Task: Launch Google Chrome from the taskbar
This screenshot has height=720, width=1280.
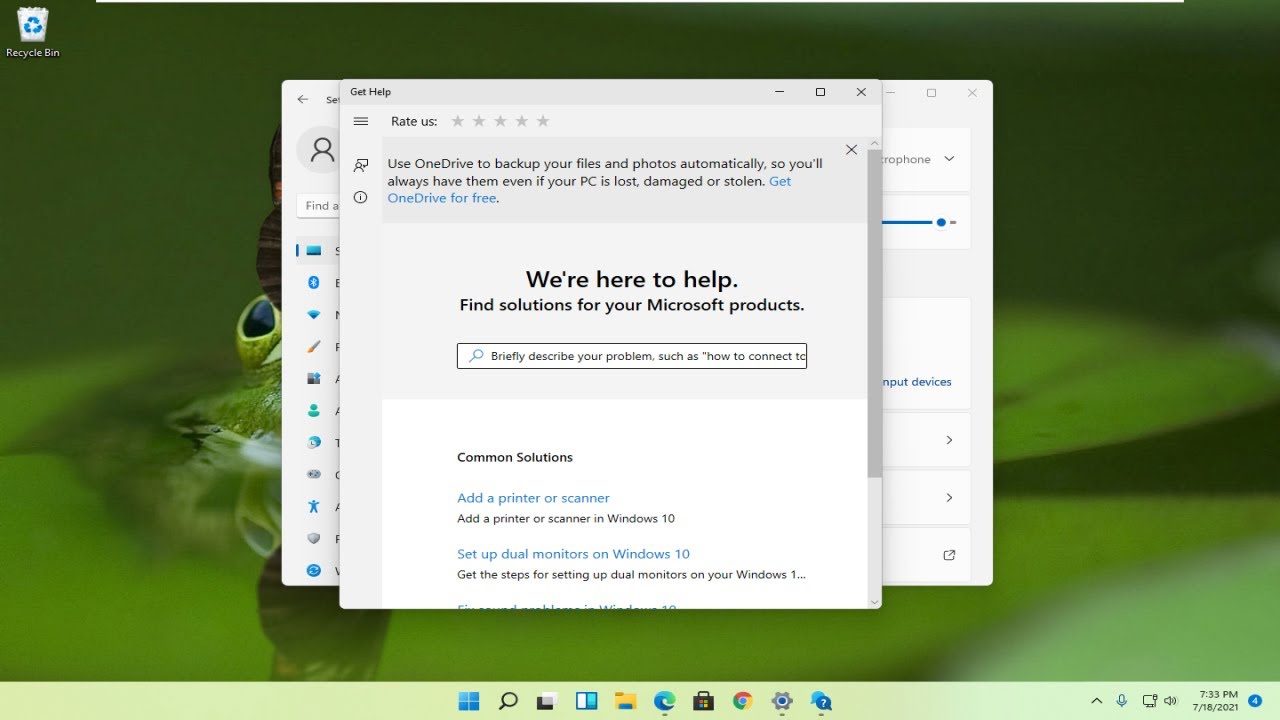Action: coord(742,701)
